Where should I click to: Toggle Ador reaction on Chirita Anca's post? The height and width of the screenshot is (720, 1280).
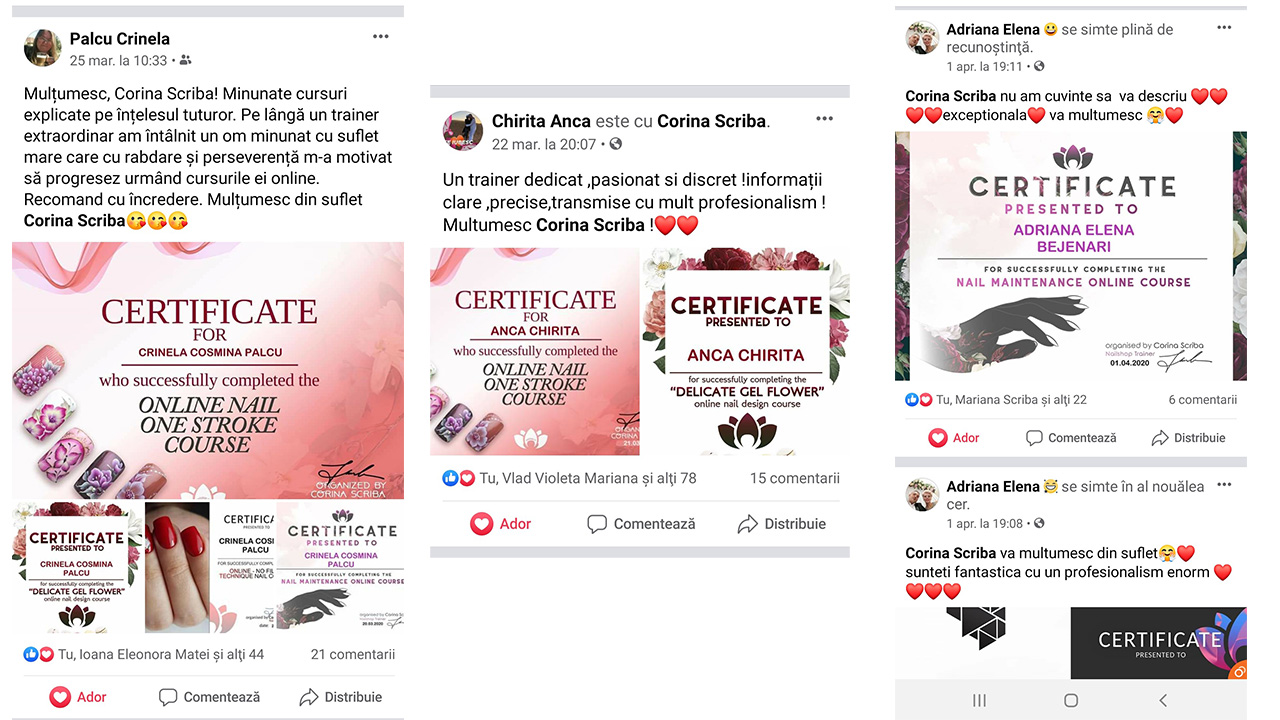[501, 523]
